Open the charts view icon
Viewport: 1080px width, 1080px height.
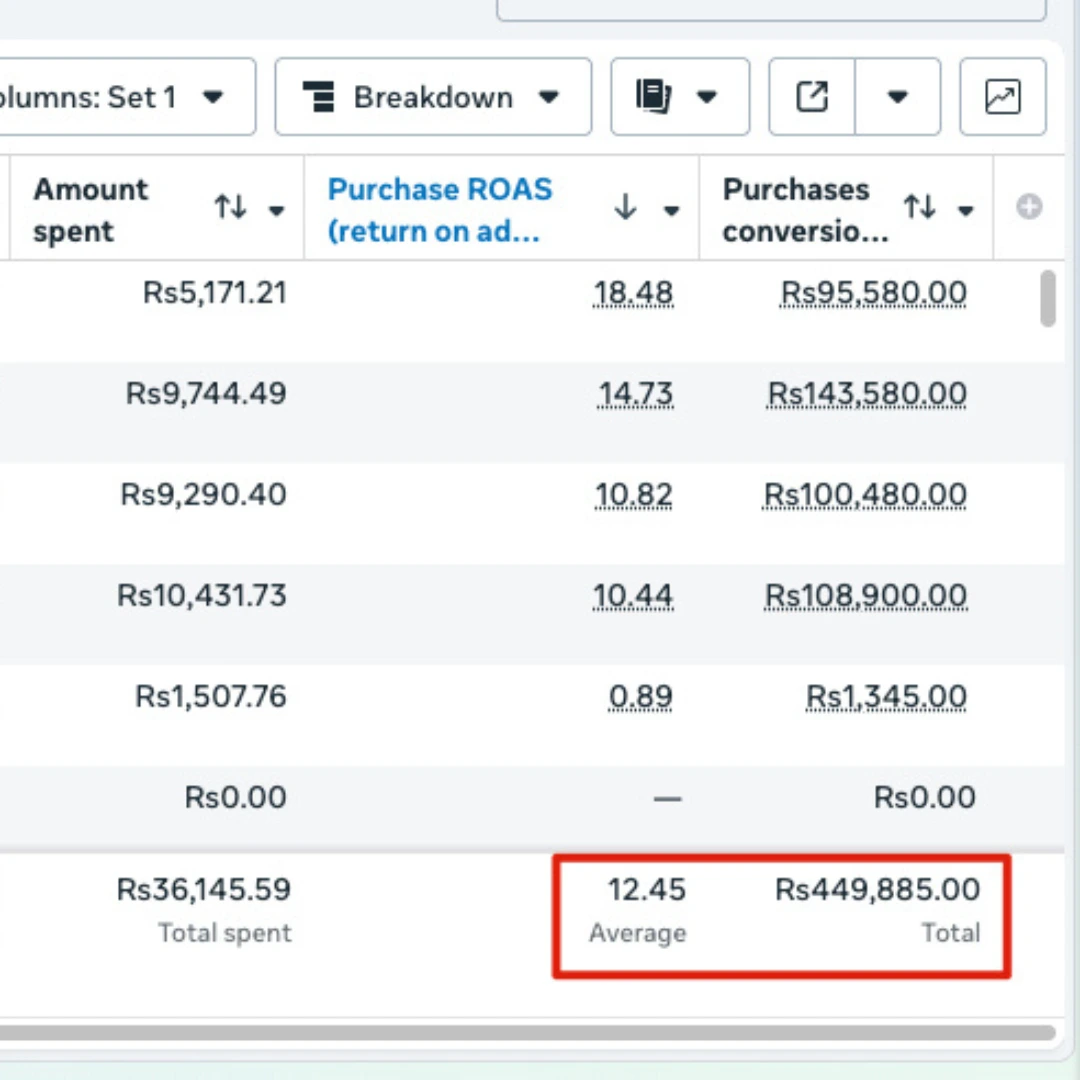(1002, 97)
